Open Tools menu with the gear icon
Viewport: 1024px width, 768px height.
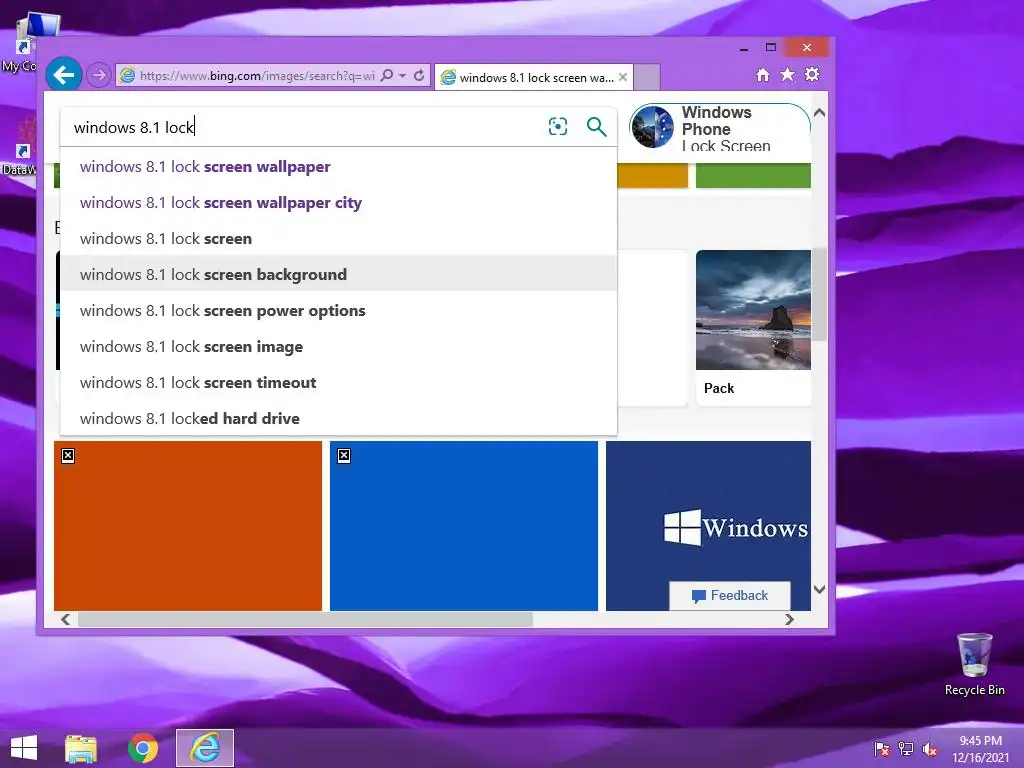tap(812, 74)
